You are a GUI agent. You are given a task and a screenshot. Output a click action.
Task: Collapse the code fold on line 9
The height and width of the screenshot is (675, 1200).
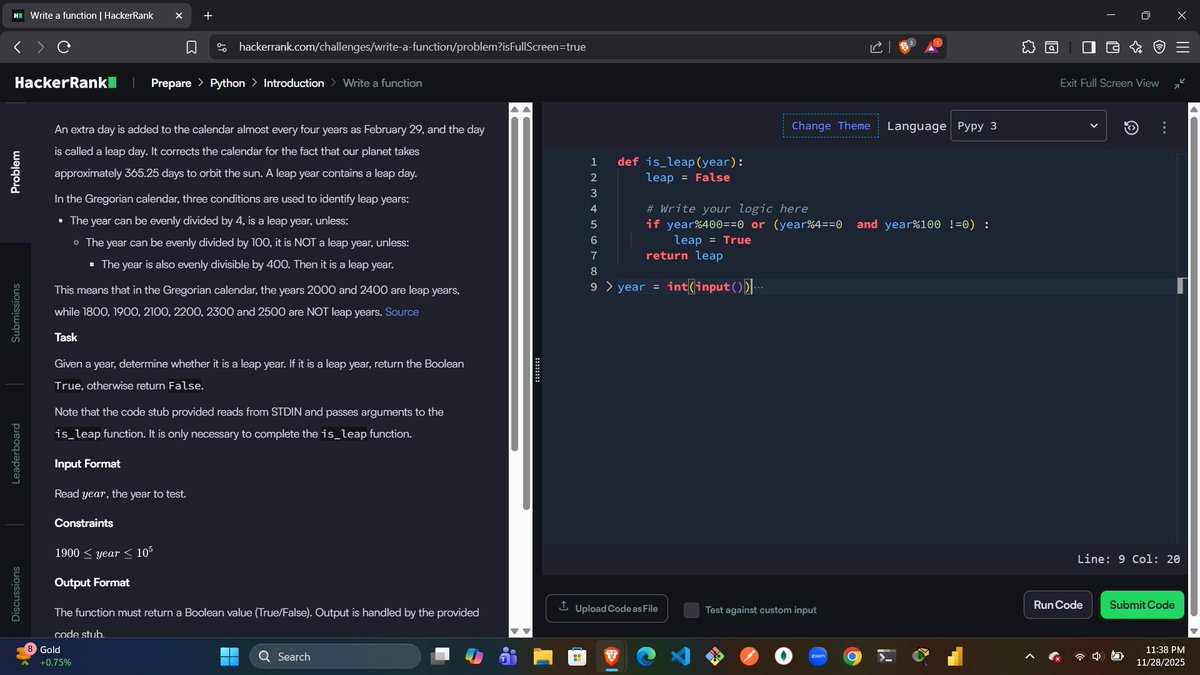[x=609, y=286]
